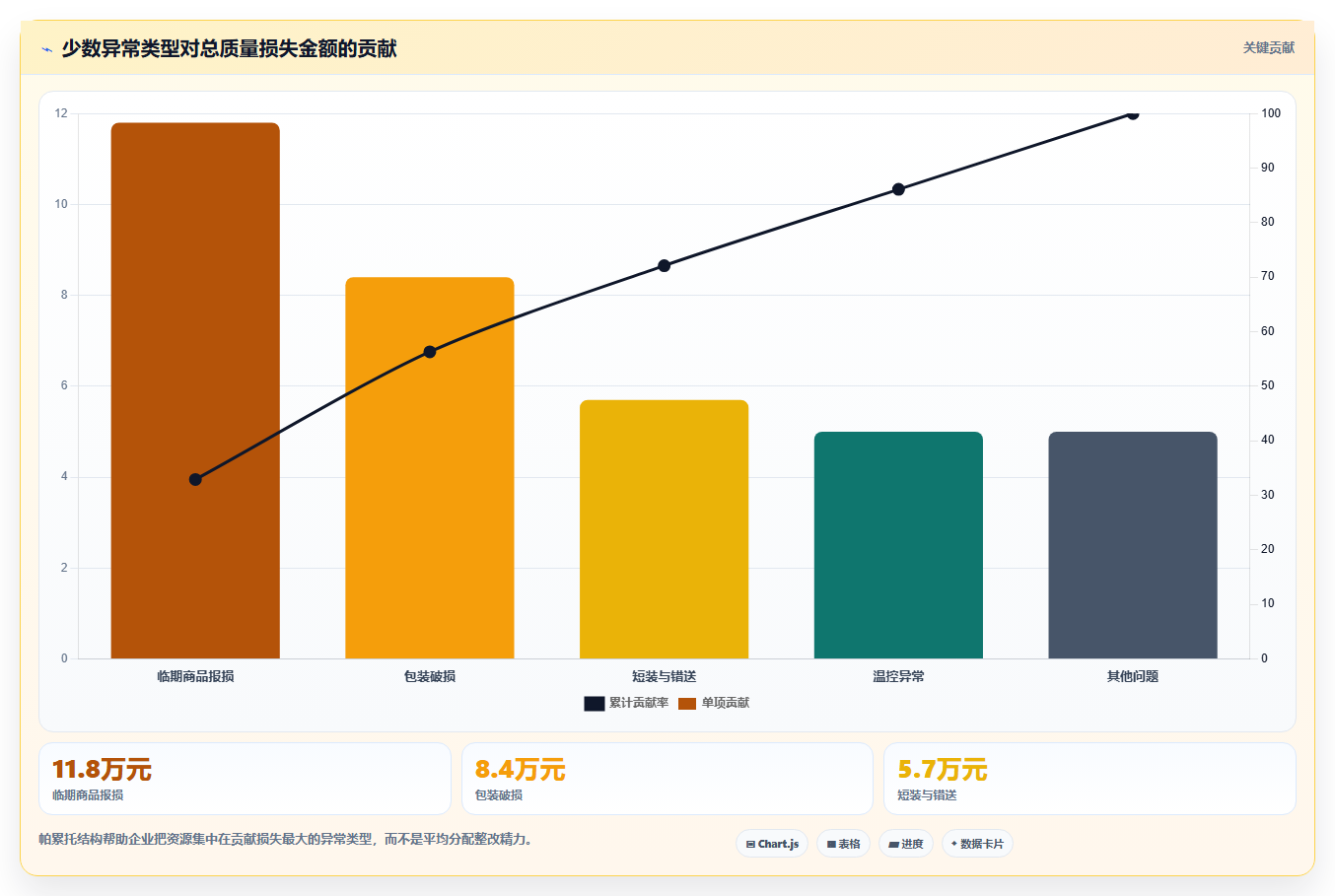Toggle the 累计贡献率 legend swatch
The width and height of the screenshot is (1335, 896).
(594, 703)
